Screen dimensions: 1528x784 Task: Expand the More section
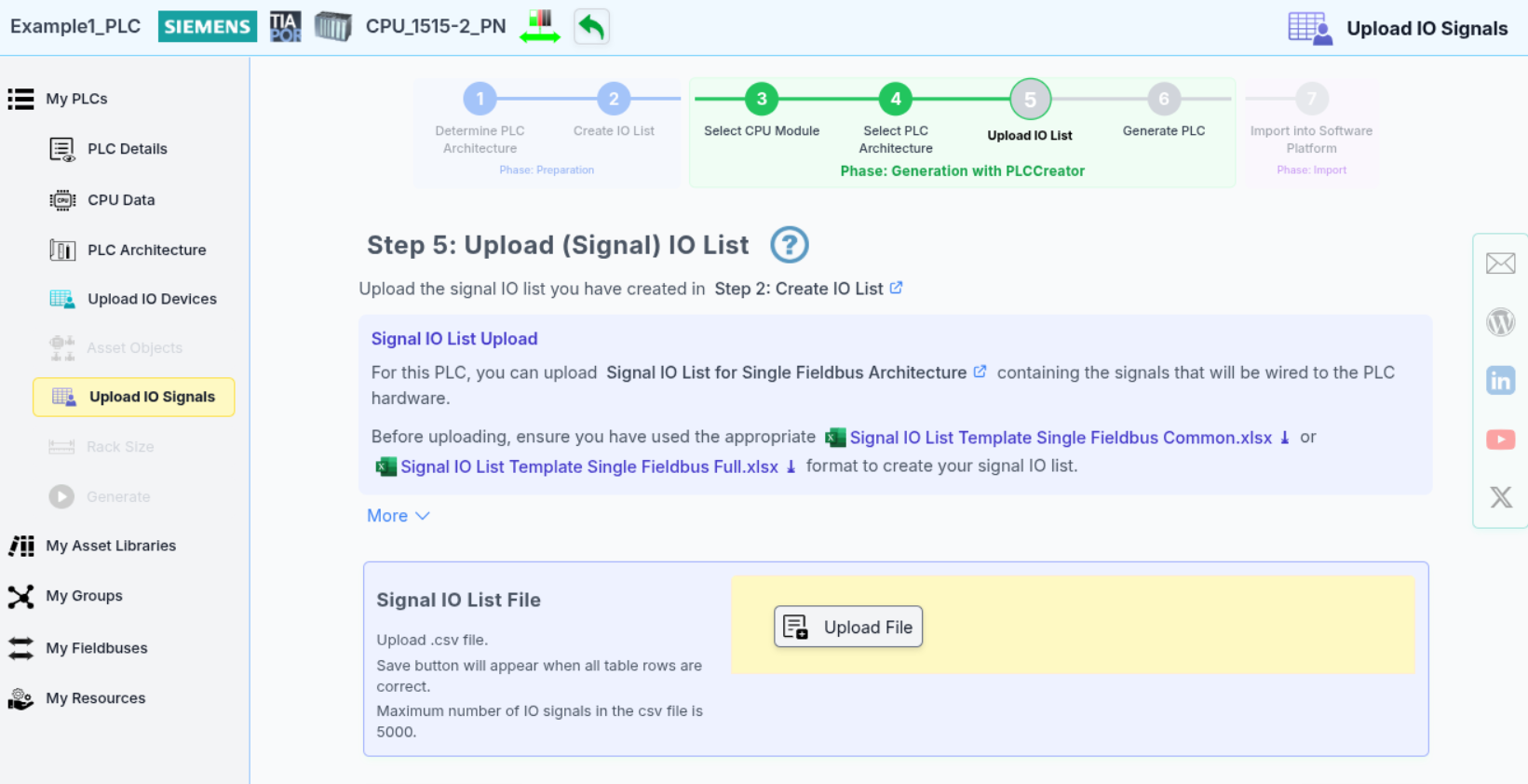[x=398, y=516]
